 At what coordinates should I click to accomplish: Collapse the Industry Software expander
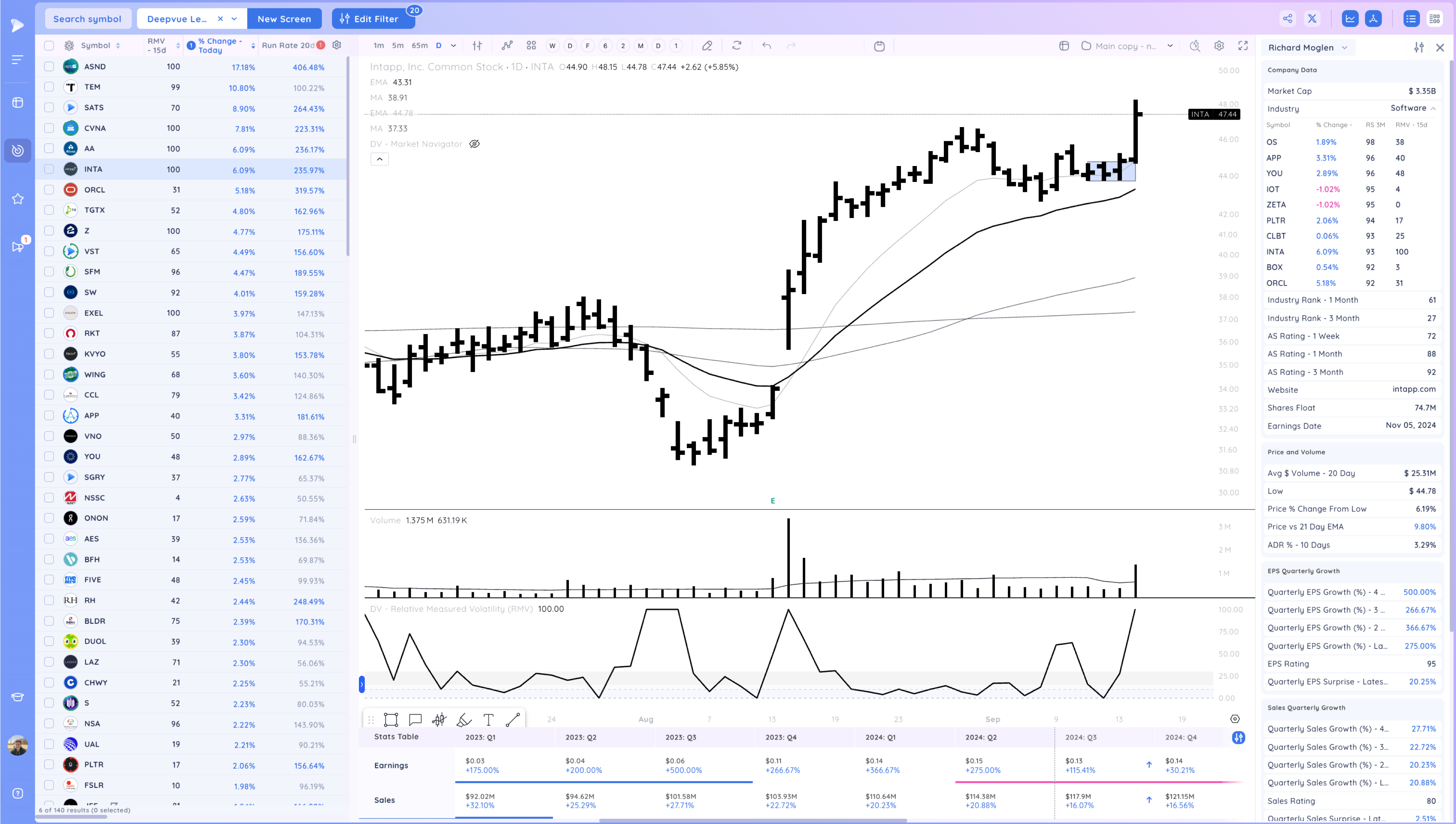click(x=1433, y=108)
